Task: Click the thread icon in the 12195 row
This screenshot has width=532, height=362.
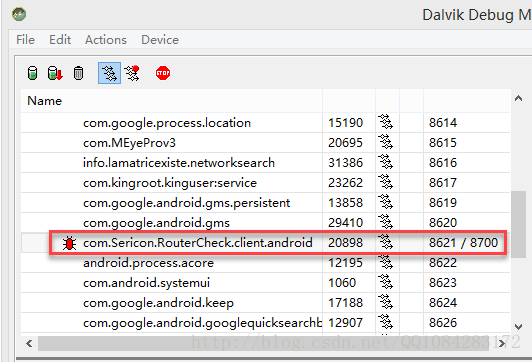Action: 386,262
